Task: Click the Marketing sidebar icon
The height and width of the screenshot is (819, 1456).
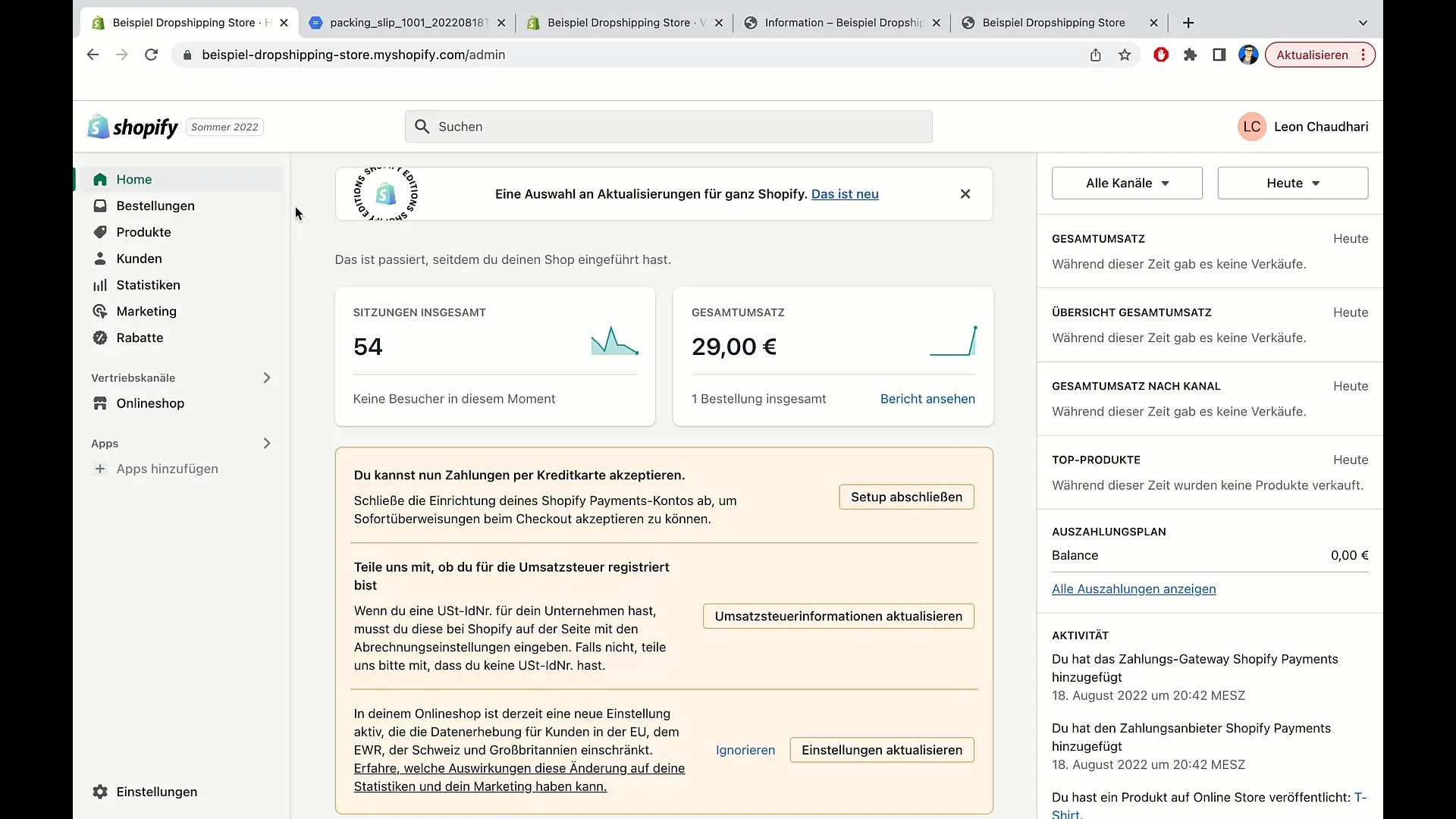Action: (99, 311)
